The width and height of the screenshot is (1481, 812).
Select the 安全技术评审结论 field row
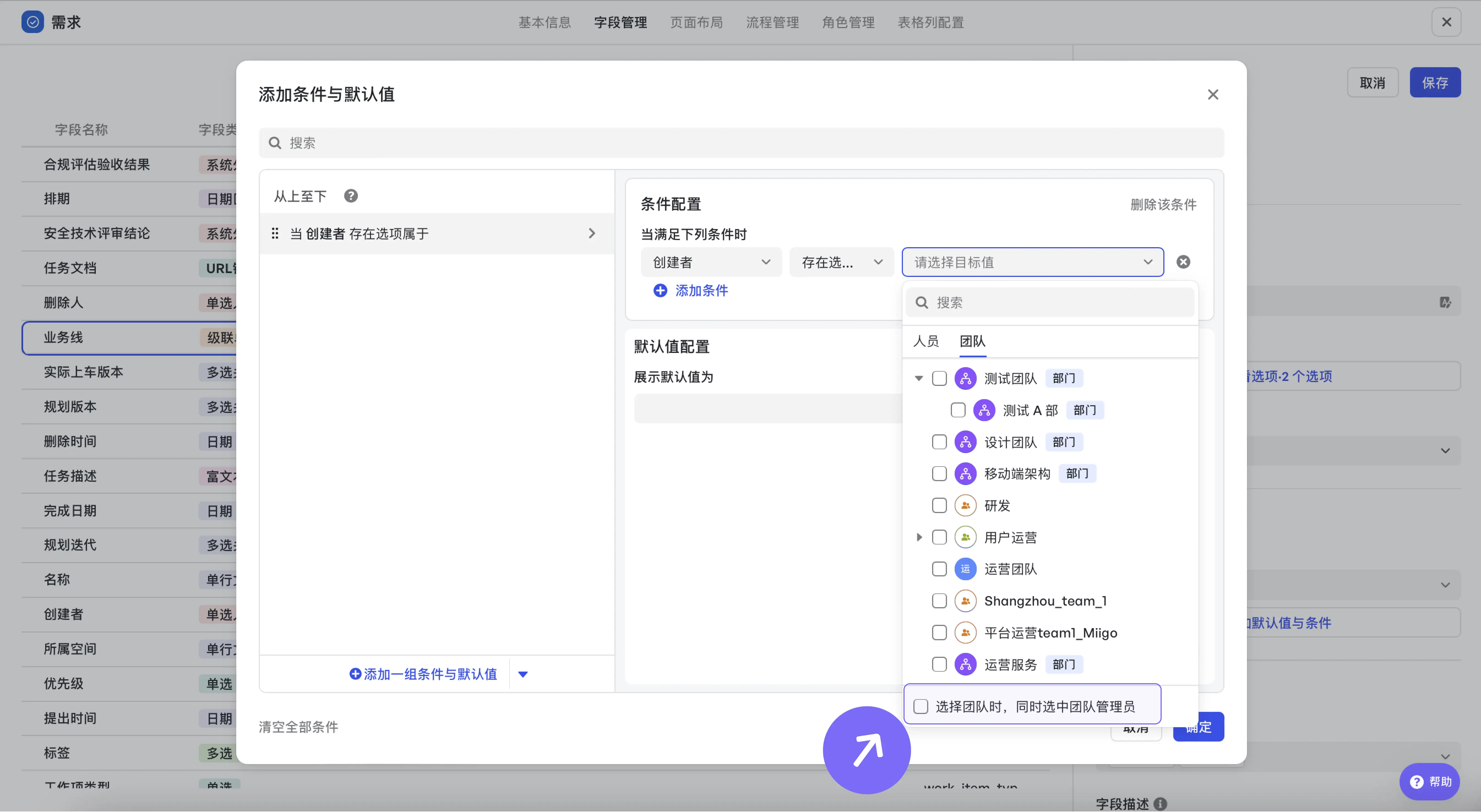pyautogui.click(x=129, y=233)
